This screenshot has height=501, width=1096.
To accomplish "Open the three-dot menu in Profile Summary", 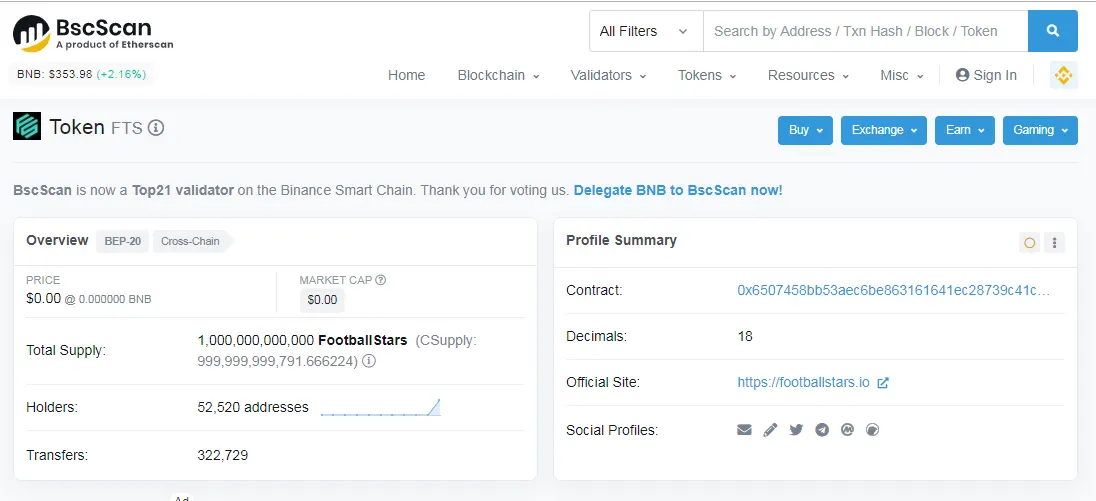I will [x=1055, y=243].
